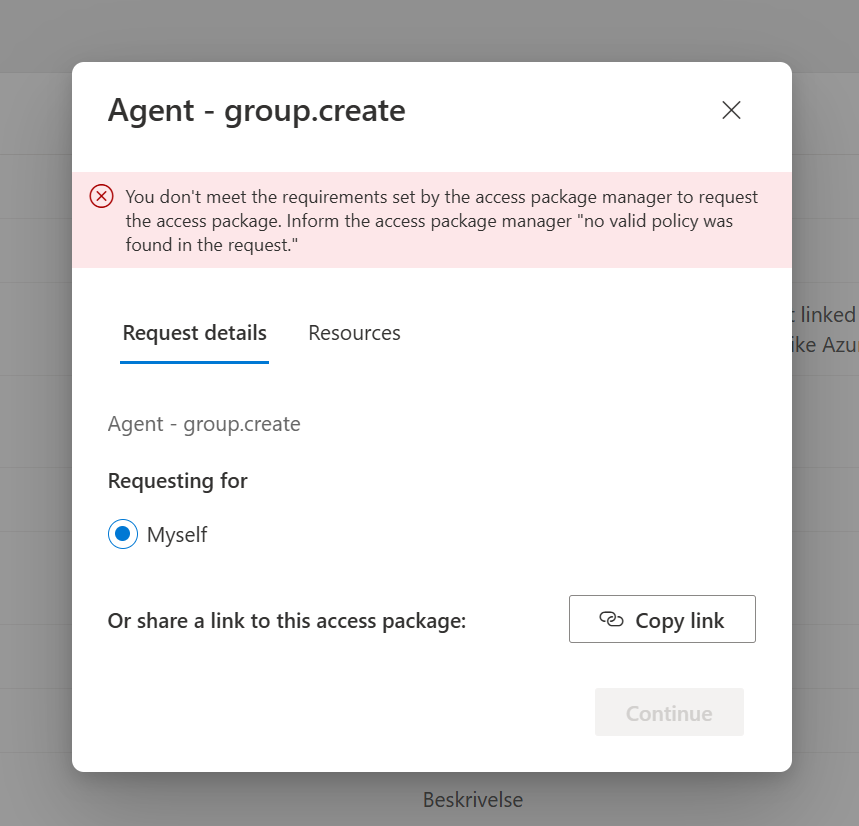
Task: Click the chain link icon in Copy link
Action: 611,620
